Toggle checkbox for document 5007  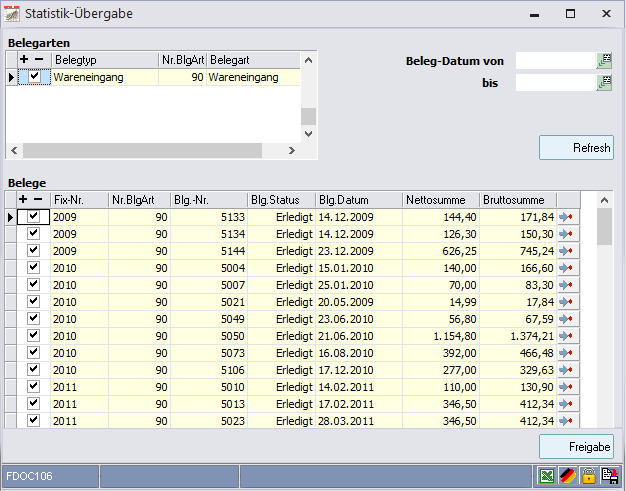[34, 285]
